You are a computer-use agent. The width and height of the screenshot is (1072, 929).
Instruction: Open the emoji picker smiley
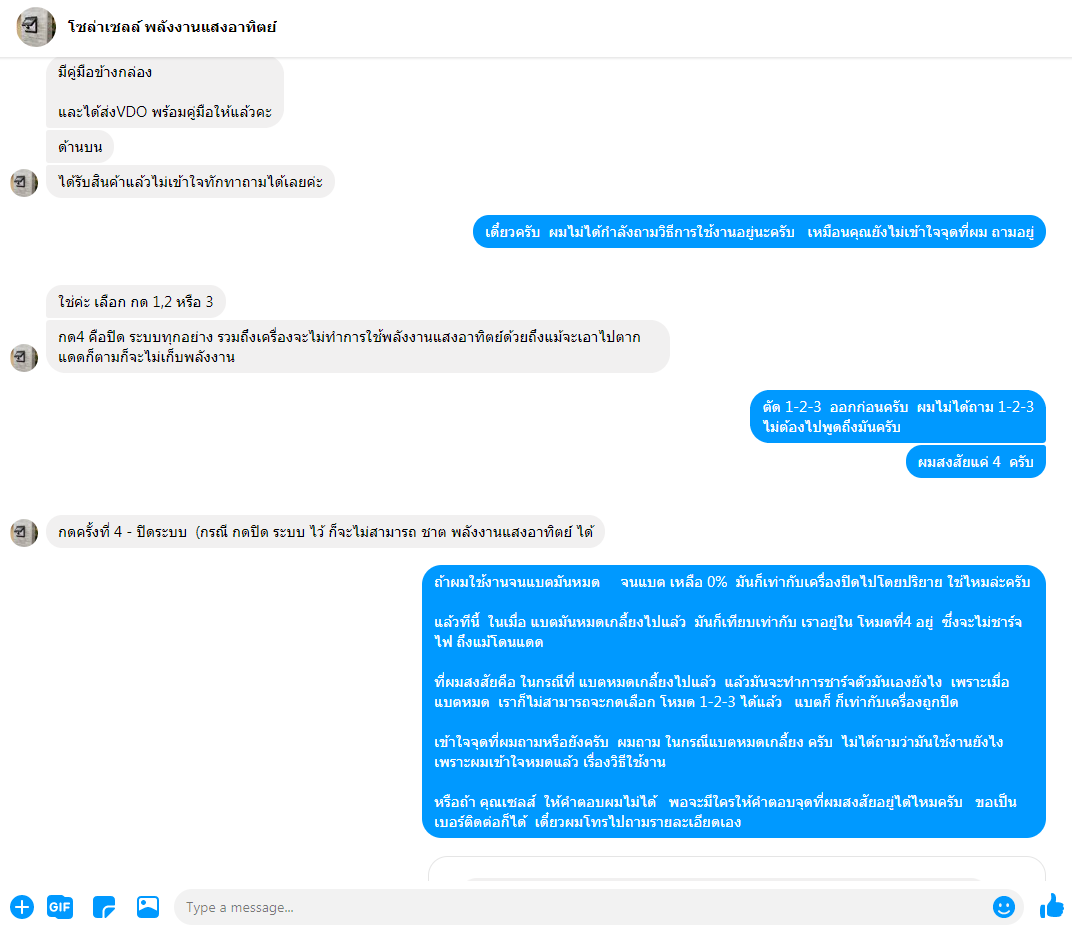tap(1004, 907)
